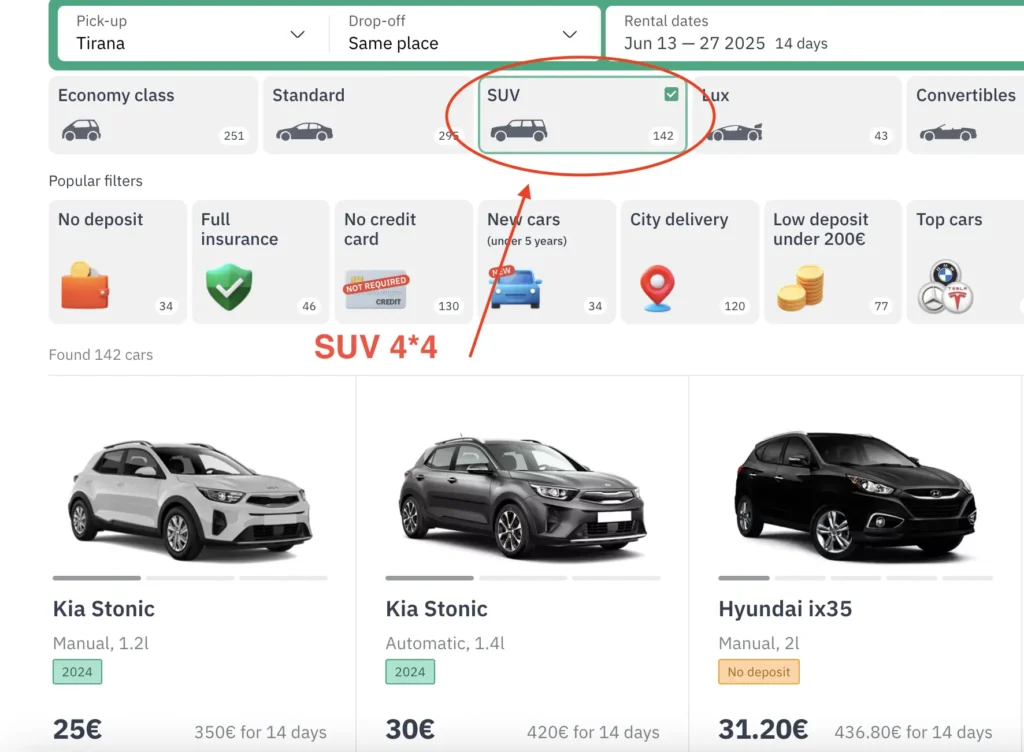Enable the No deposit filter
Screen dimensions: 1024x752
(118, 262)
